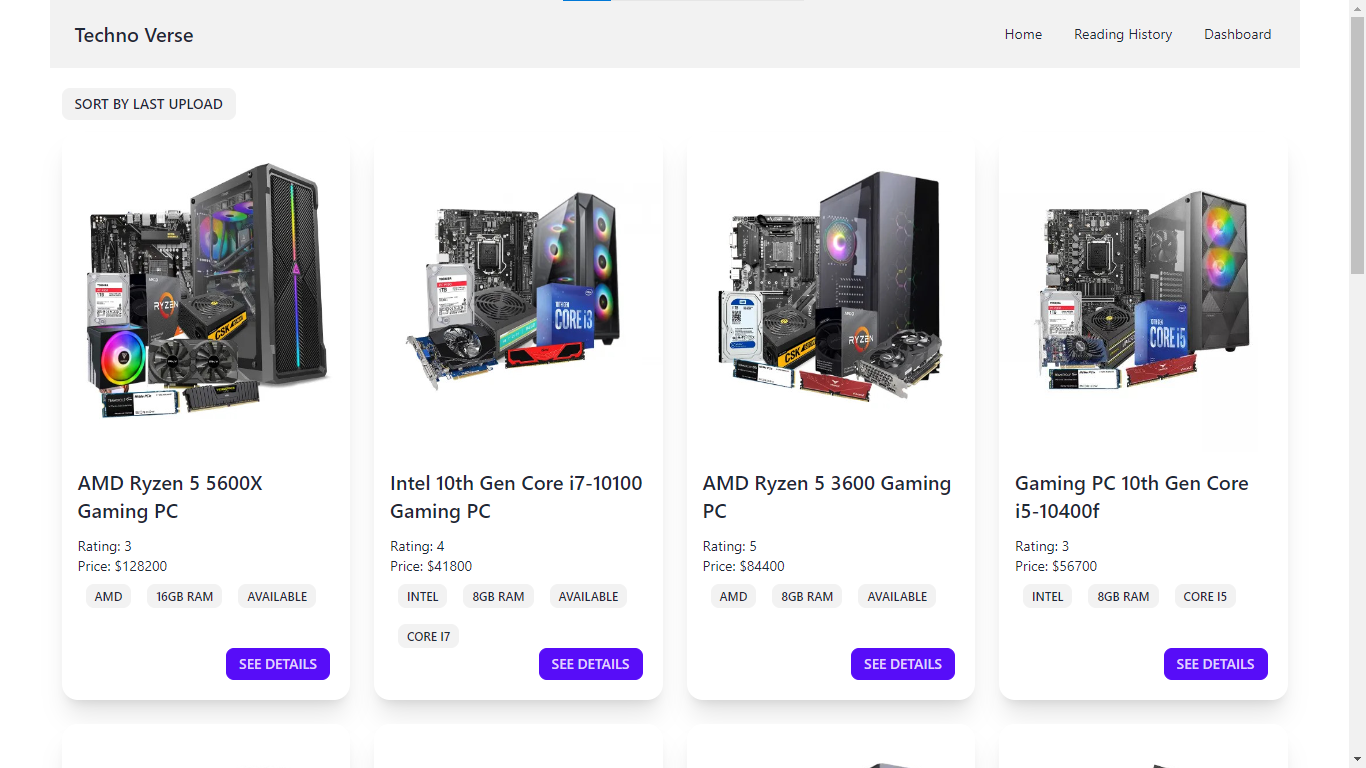The height and width of the screenshot is (768, 1366).
Task: Click the Intel Core i7-10100 PC image
Action: point(518,290)
